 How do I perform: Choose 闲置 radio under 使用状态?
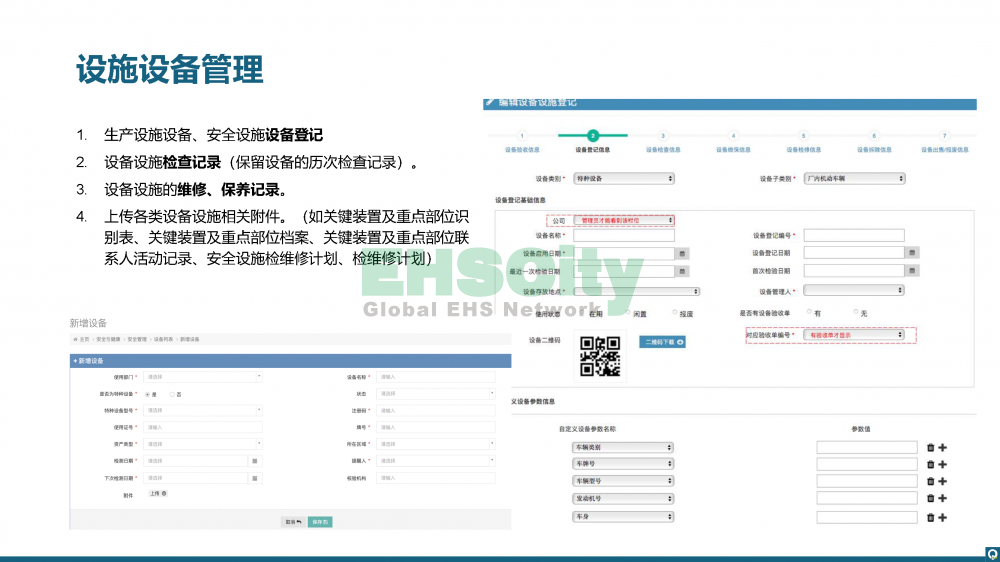pos(627,313)
